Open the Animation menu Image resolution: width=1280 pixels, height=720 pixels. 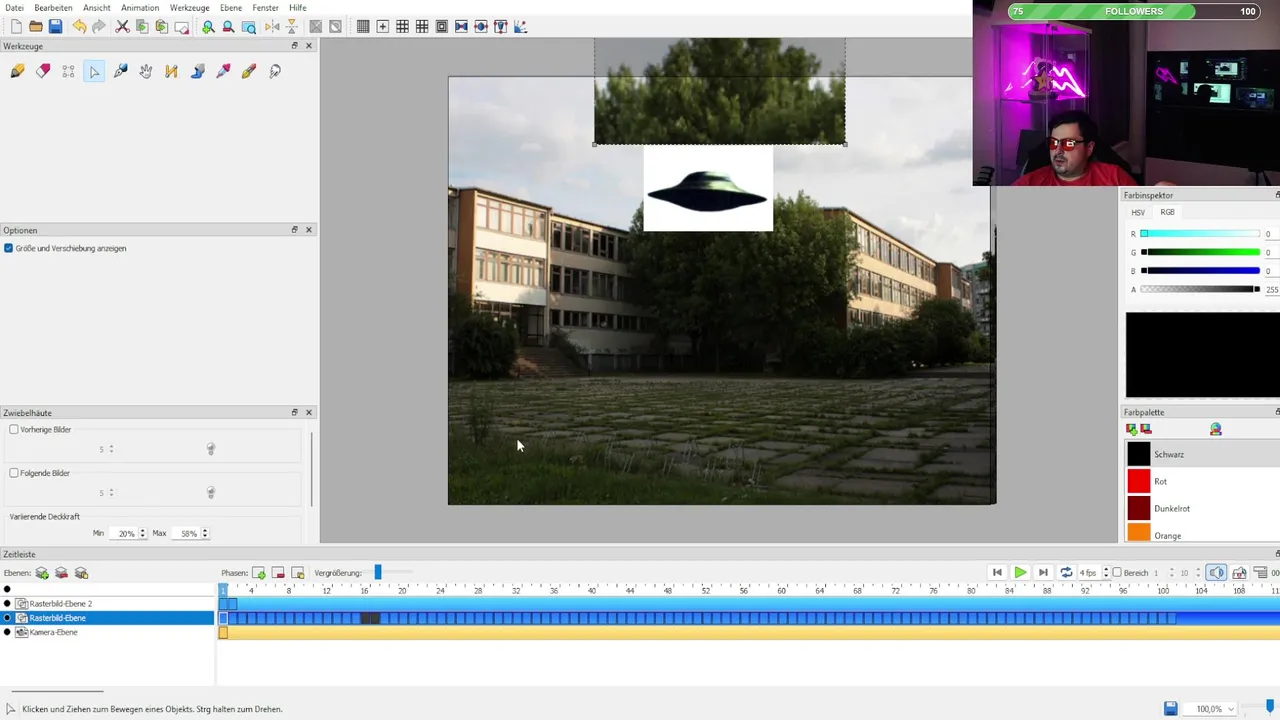140,8
